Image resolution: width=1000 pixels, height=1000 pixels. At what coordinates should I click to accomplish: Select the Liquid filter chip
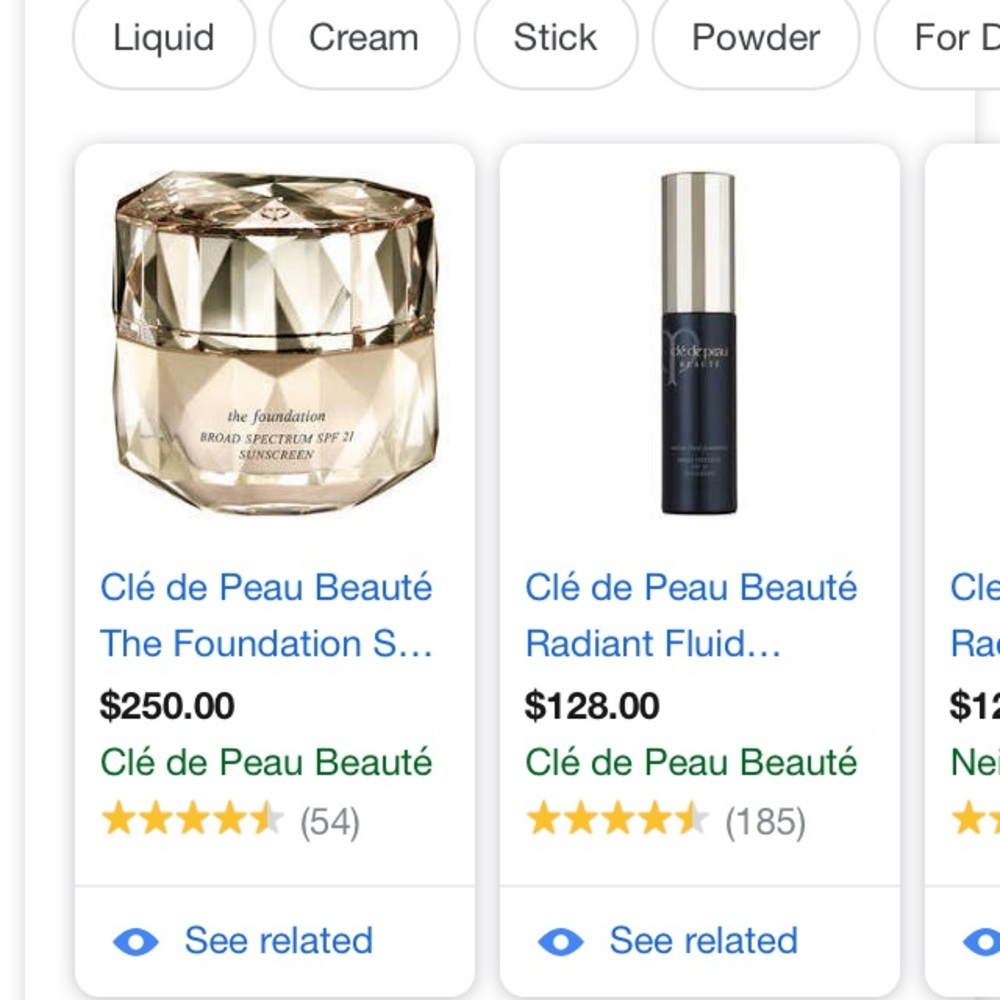(163, 39)
